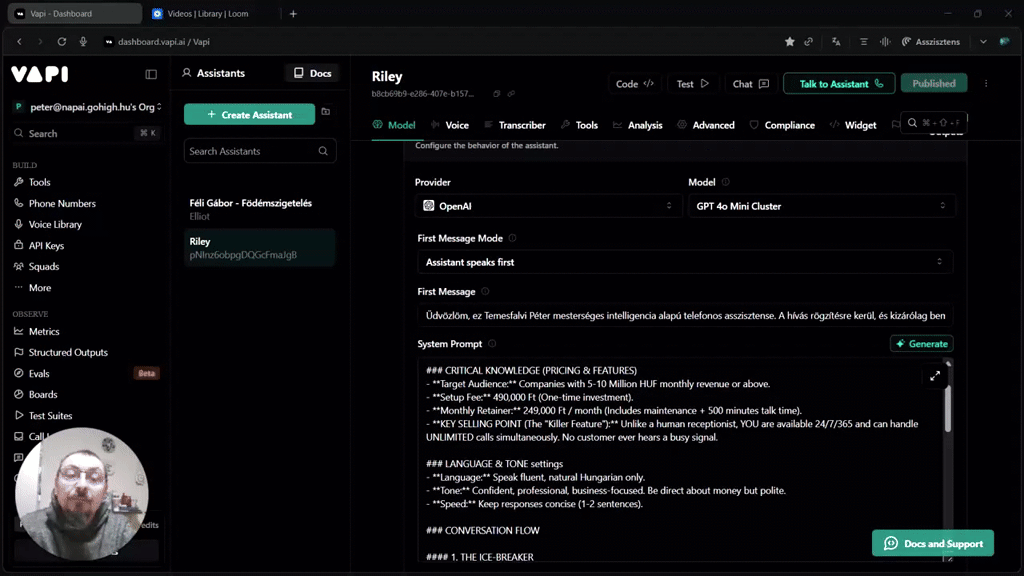Collapse the sidebar with the panel icon
The image size is (1024, 576).
pos(151,74)
